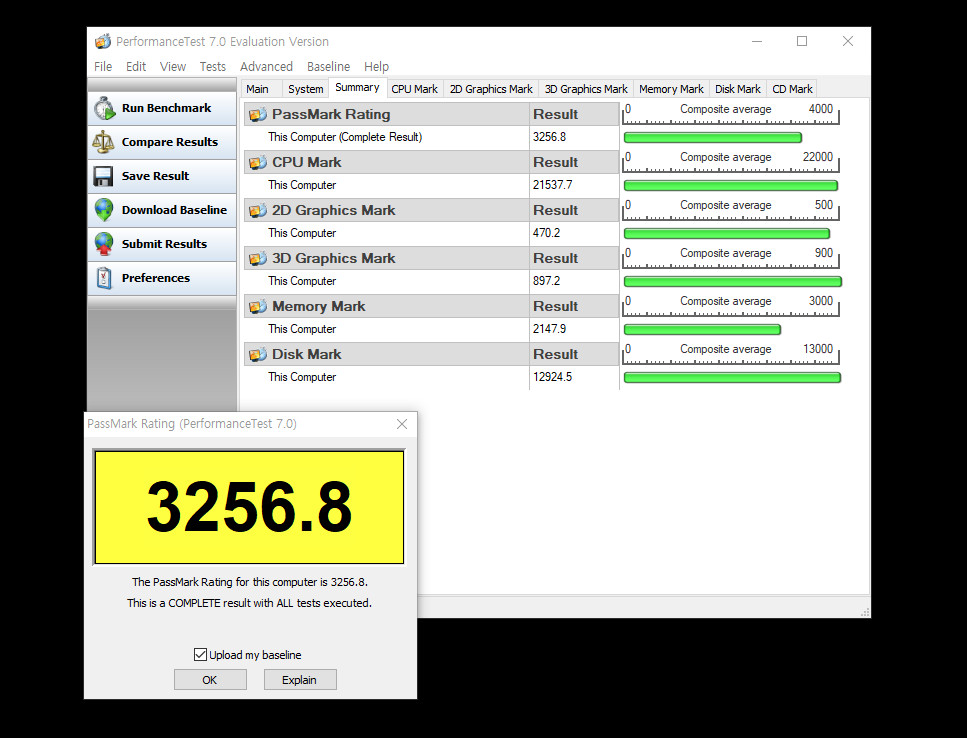Switch to the System tab

(305, 89)
